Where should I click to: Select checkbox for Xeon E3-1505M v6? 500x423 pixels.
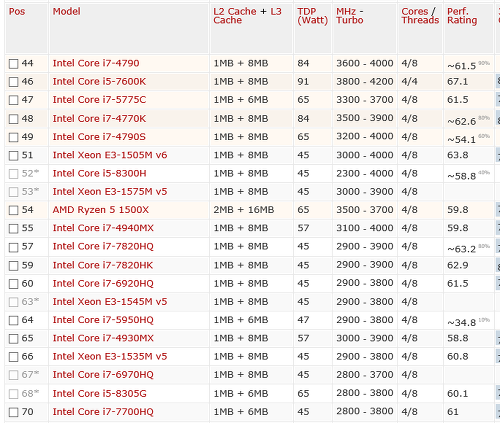13,156
